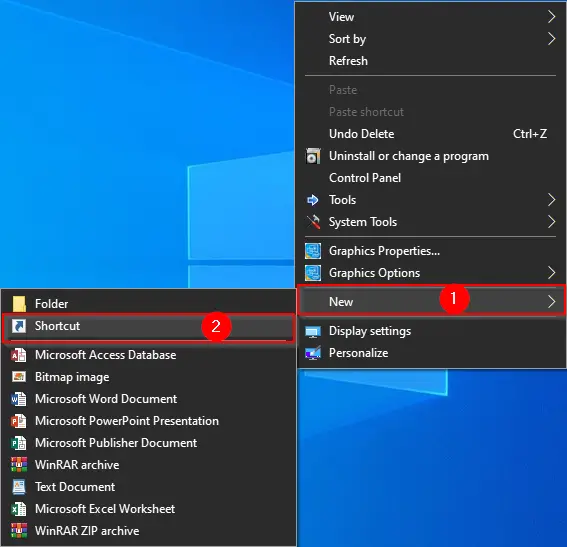Click the Bitmap image icon
This screenshot has width=567, height=547.
(19, 377)
